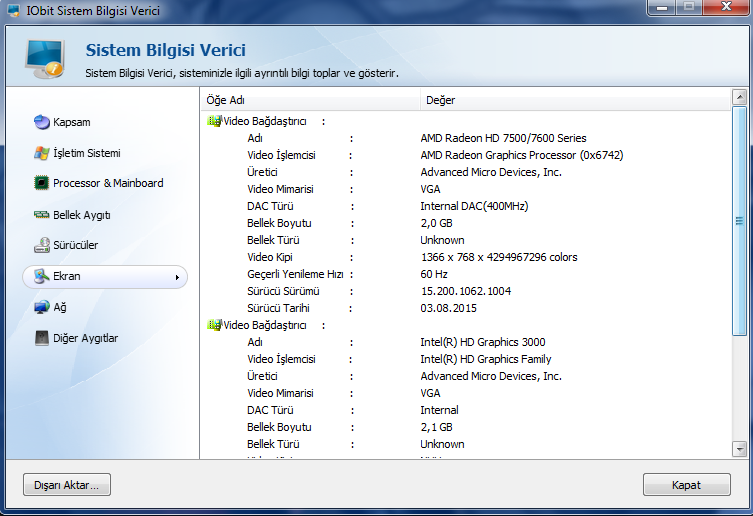753x516 pixels.
Task: Click the Bellek Aygıtı RAM icon
Action: point(42,215)
